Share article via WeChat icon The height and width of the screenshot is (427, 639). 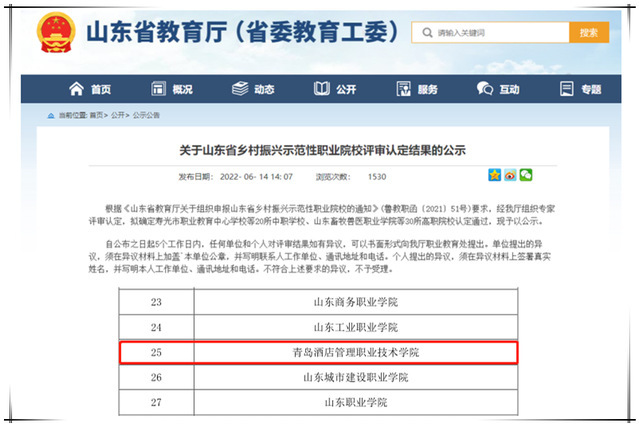pyautogui.click(x=526, y=175)
